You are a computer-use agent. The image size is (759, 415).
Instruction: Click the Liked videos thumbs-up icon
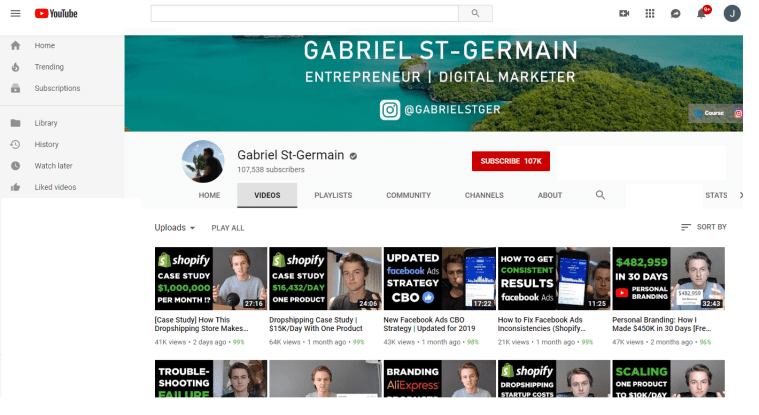(15, 187)
